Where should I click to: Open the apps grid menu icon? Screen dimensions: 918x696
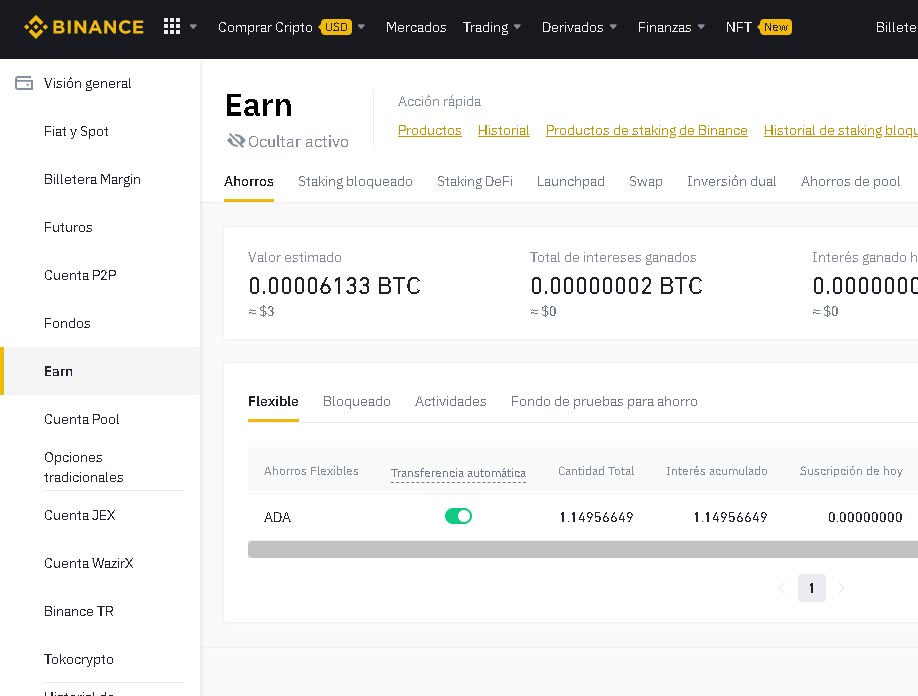[172, 26]
